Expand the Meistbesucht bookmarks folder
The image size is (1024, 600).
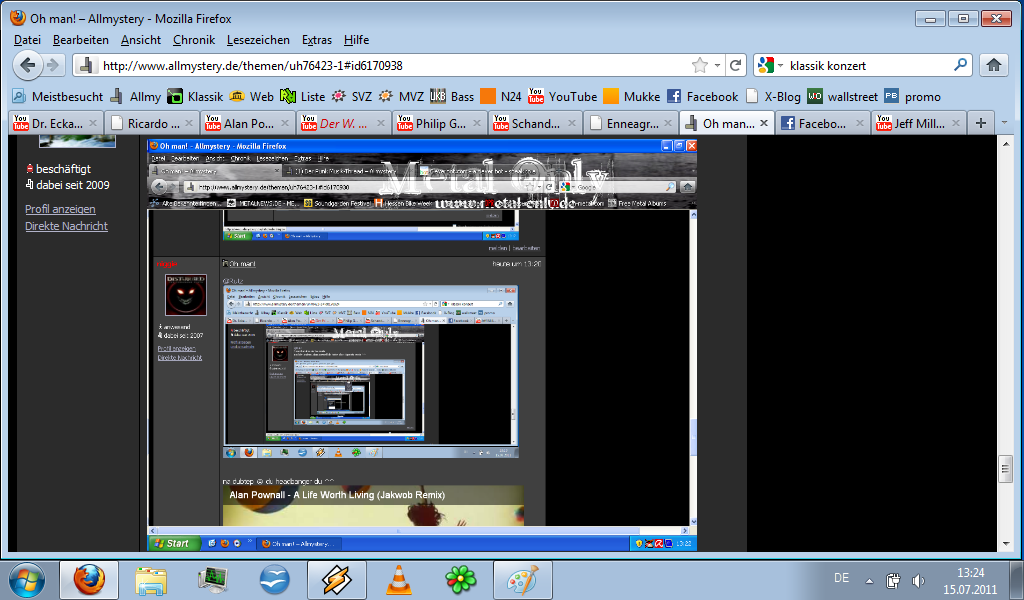(x=57, y=97)
